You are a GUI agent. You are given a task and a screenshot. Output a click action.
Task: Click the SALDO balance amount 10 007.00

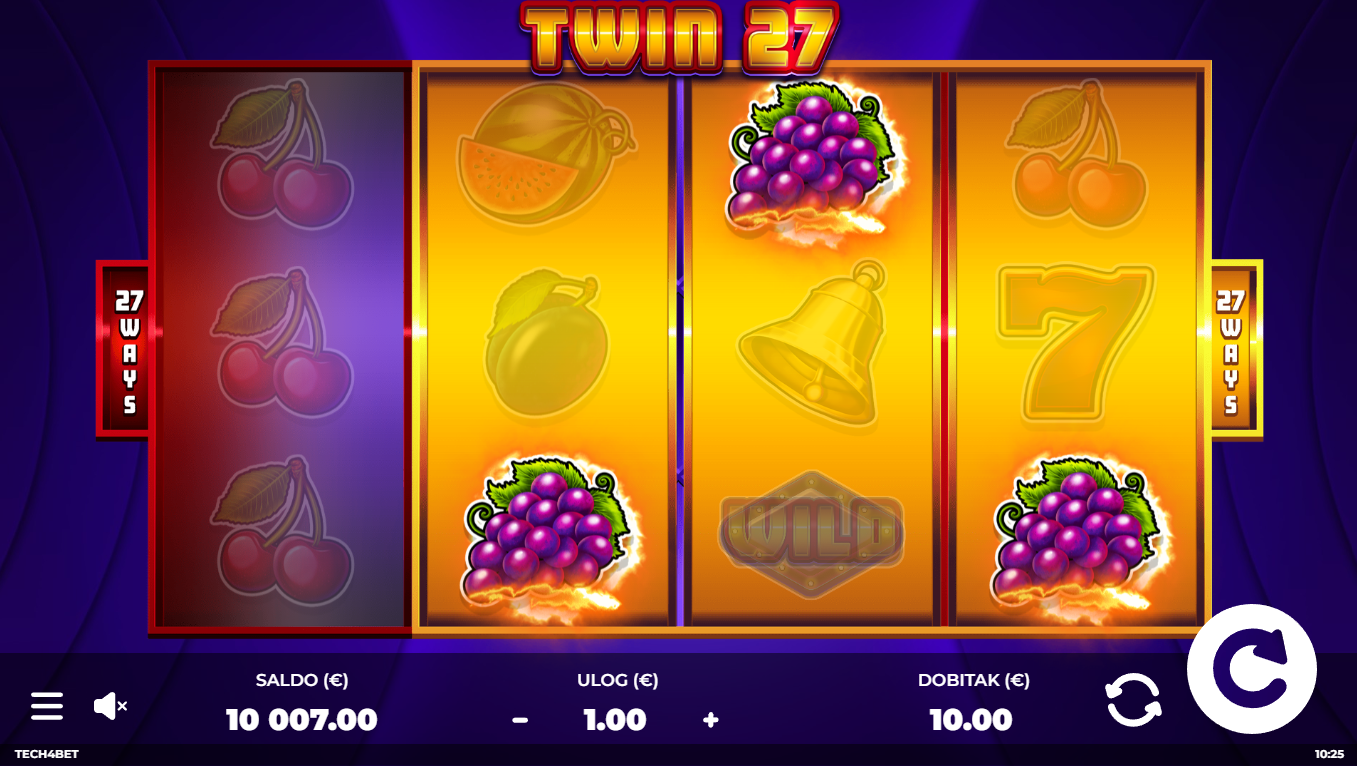(x=302, y=720)
